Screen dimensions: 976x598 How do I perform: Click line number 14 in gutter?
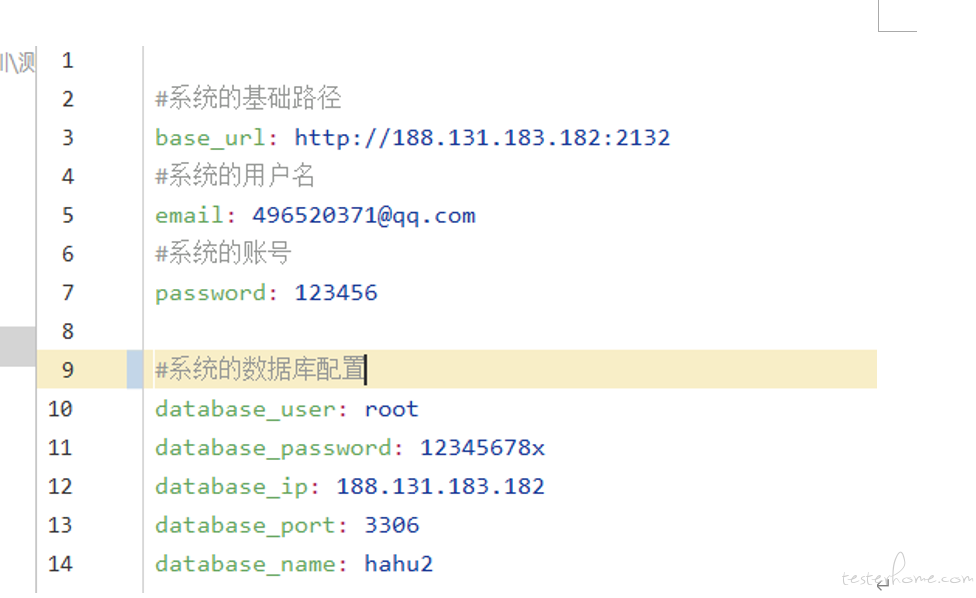tap(60, 564)
